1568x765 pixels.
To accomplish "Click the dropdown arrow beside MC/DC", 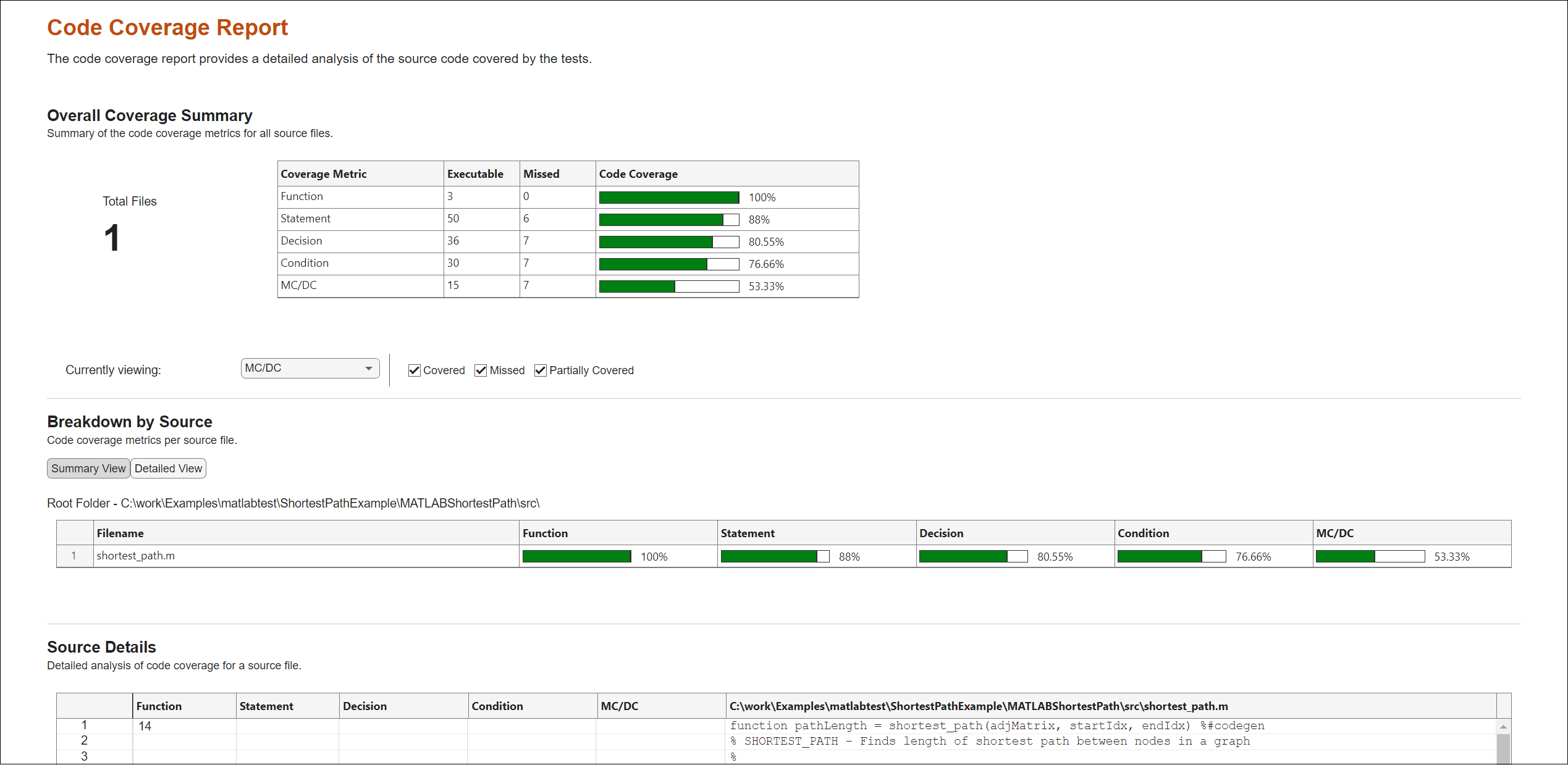I will (369, 368).
